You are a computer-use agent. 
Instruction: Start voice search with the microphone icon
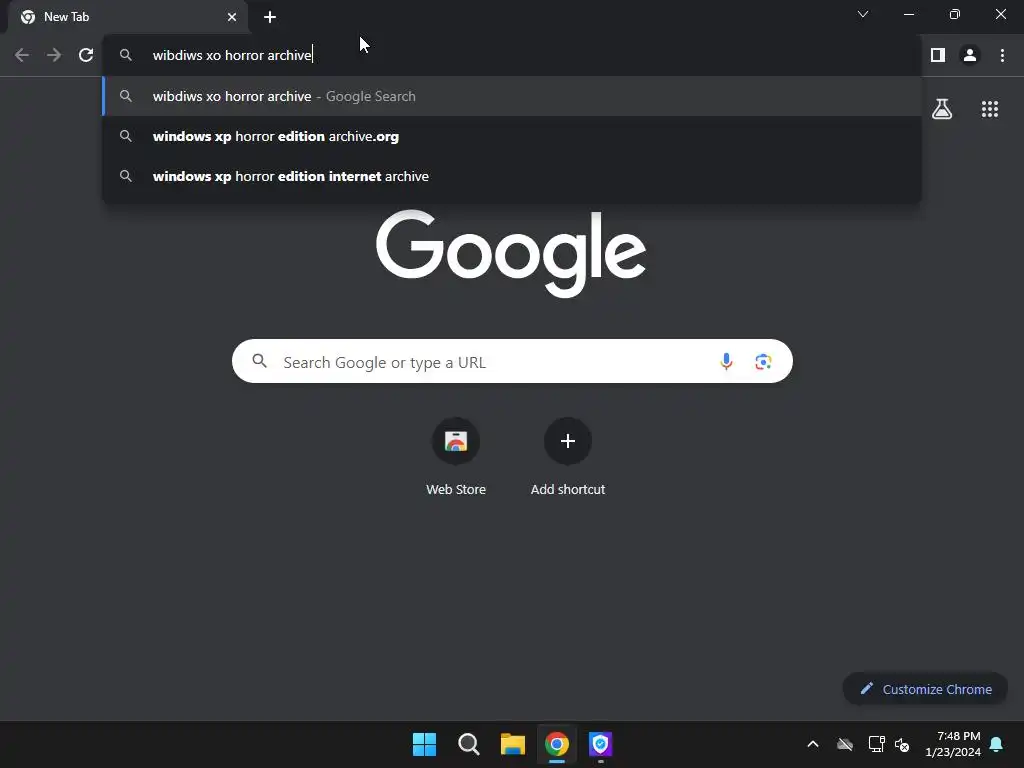[726, 361]
